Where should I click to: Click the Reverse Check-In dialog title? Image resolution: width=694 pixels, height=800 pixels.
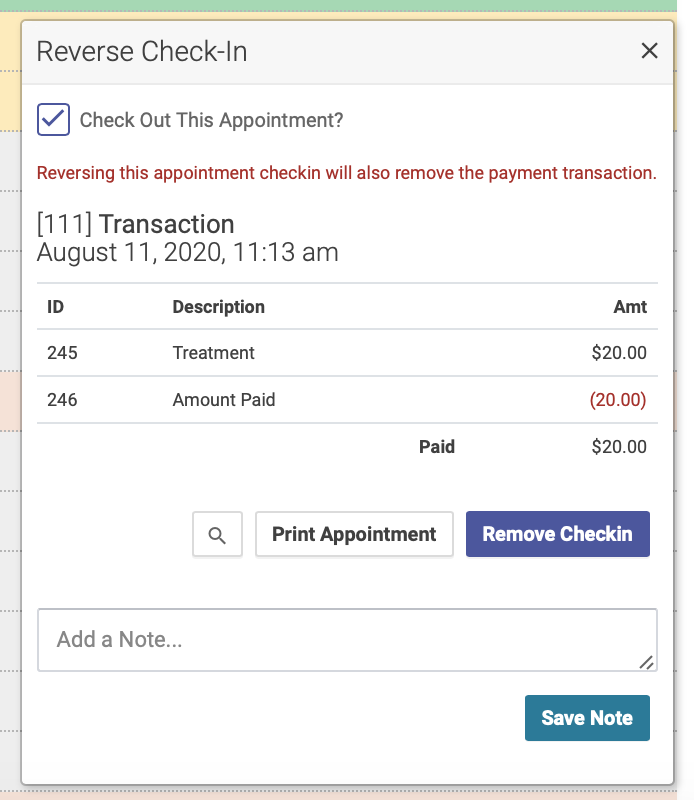tap(142, 52)
